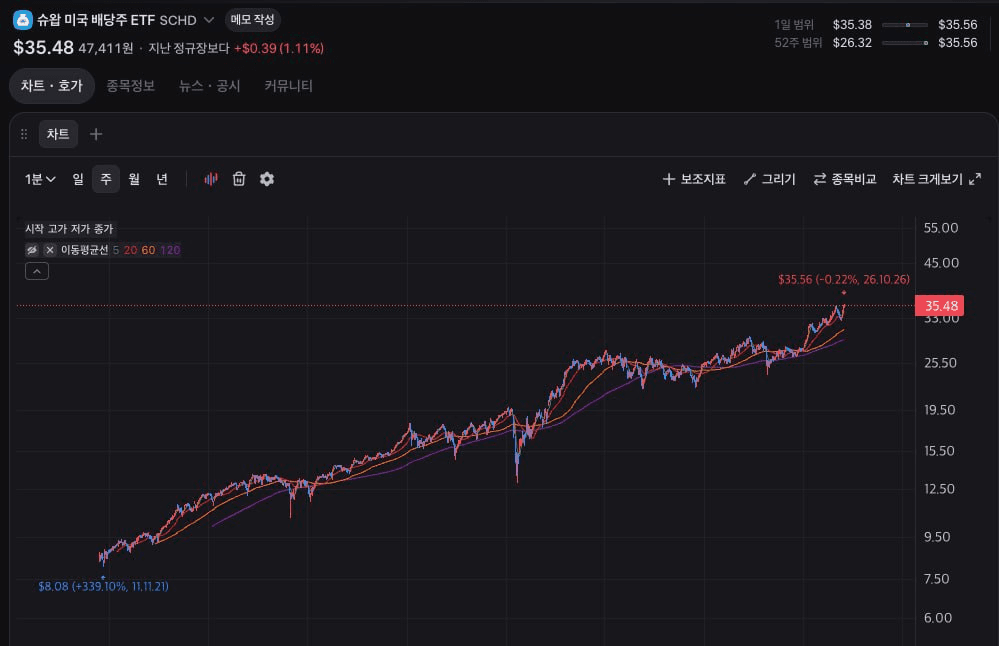This screenshot has width=999, height=646.
Task: Expand the SCHD ticker selector chevron
Action: pos(208,20)
